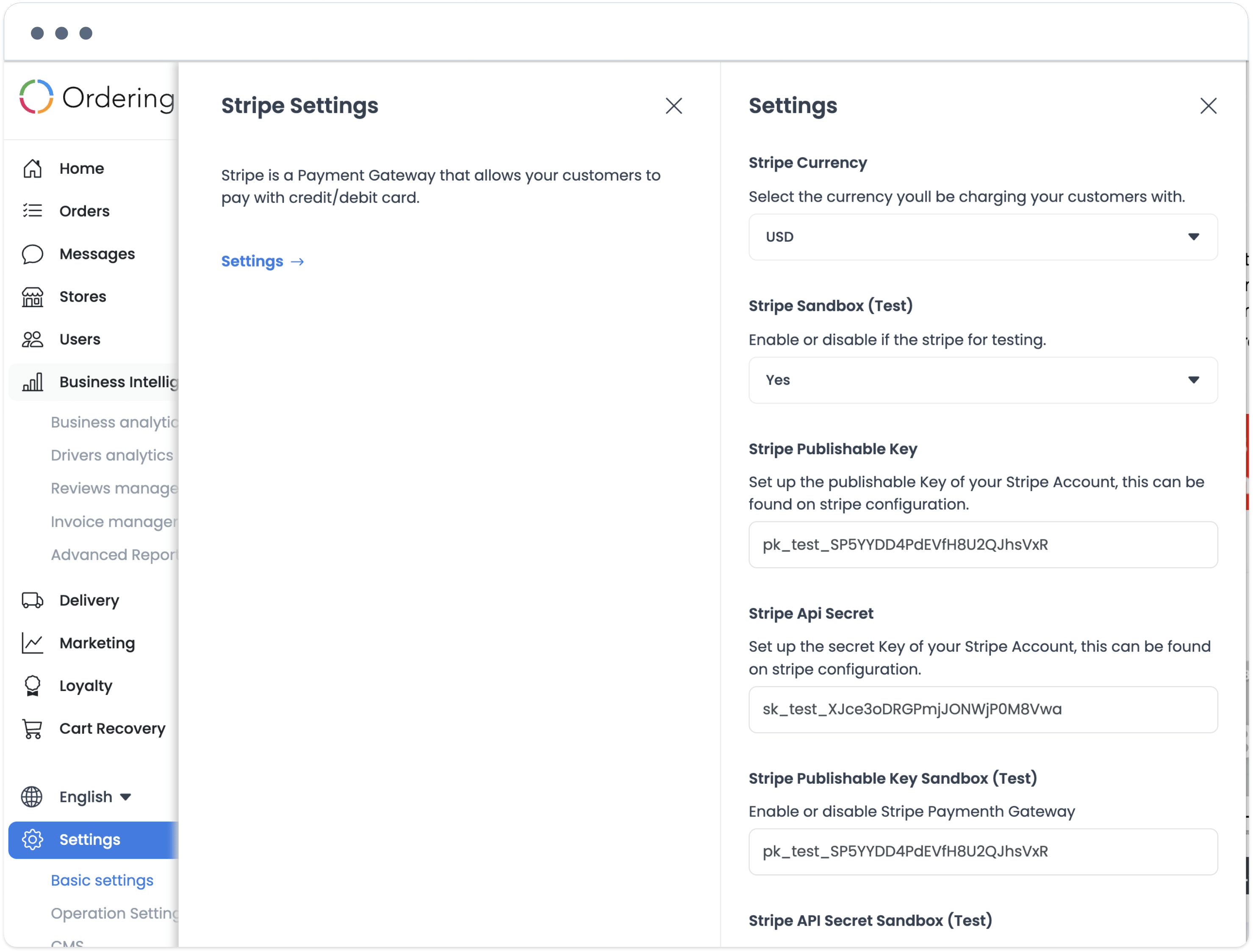Click the Stripe Sandbox (Test) label
Viewport: 1253px width, 952px height.
[x=830, y=306]
